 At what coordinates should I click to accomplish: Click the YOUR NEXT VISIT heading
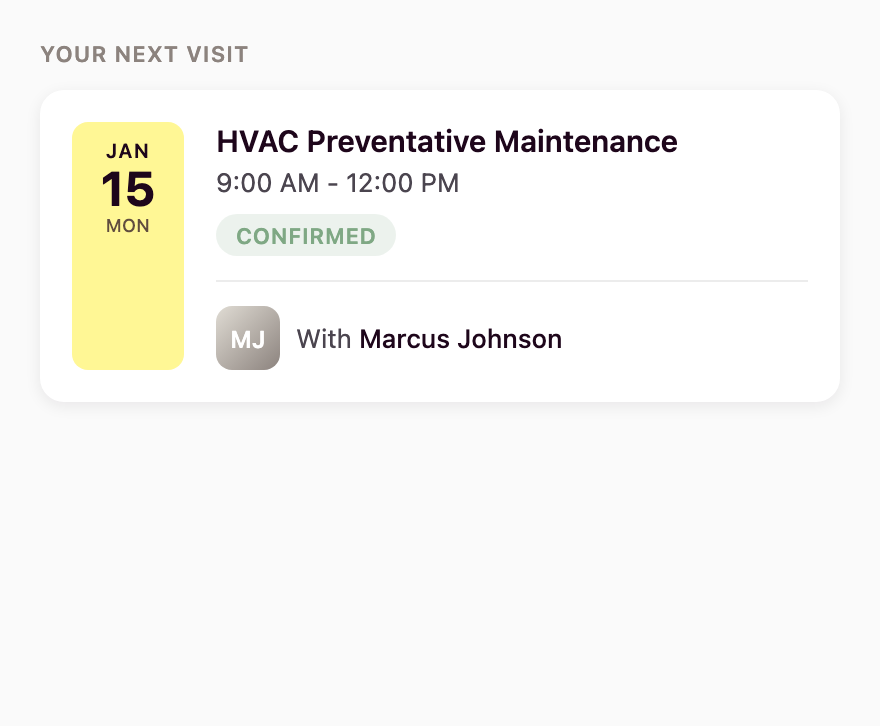coord(144,54)
